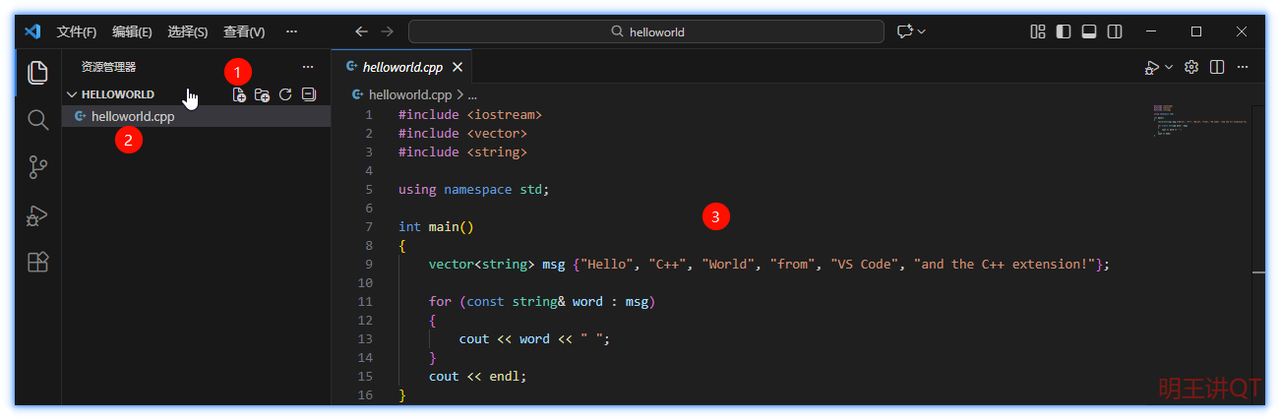Toggle the primary side bar visibility
This screenshot has width=1280, height=420.
pyautogui.click(x=1064, y=32)
